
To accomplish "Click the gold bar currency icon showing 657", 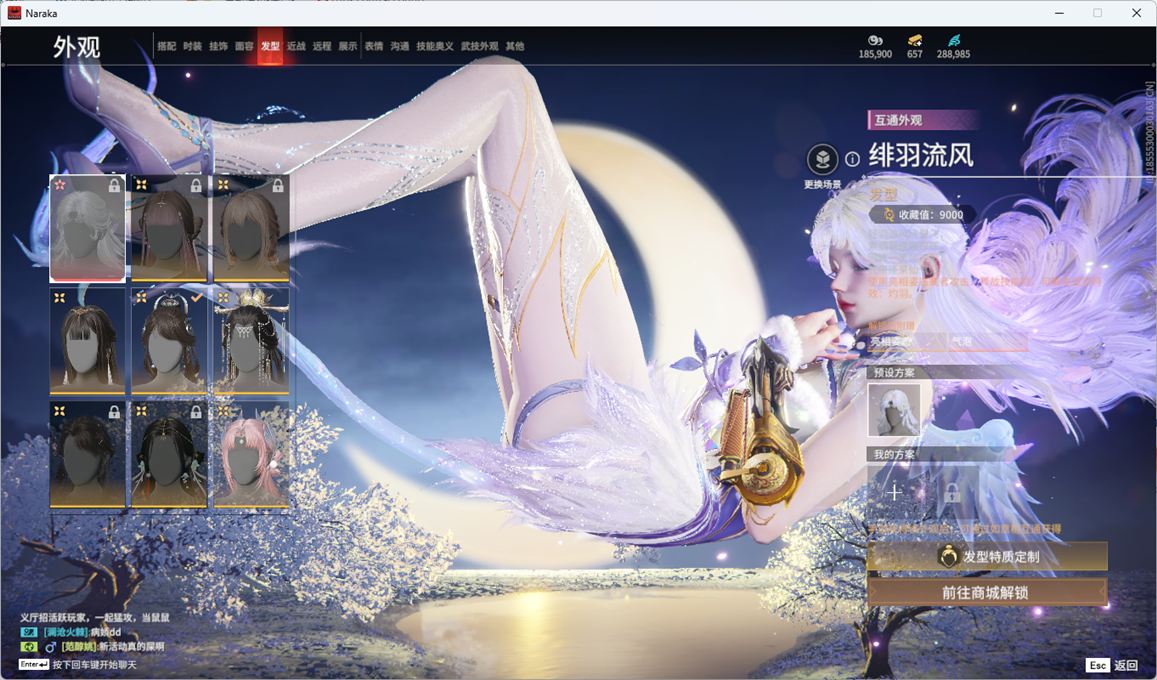I will tap(915, 40).
